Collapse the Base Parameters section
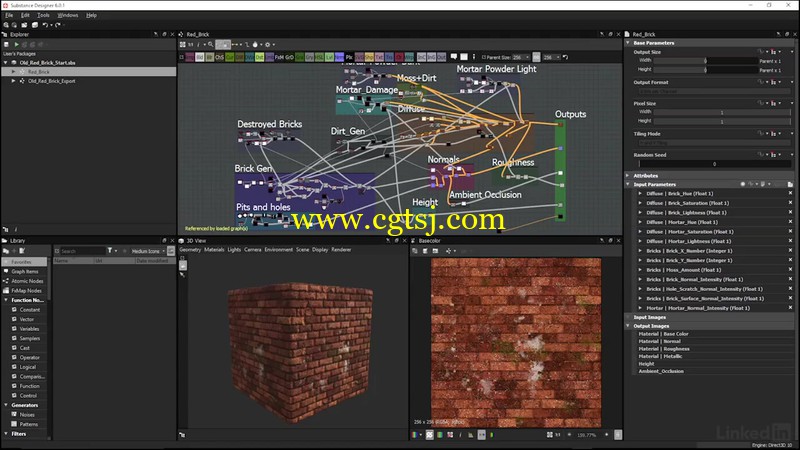The width and height of the screenshot is (800, 450). [628, 43]
